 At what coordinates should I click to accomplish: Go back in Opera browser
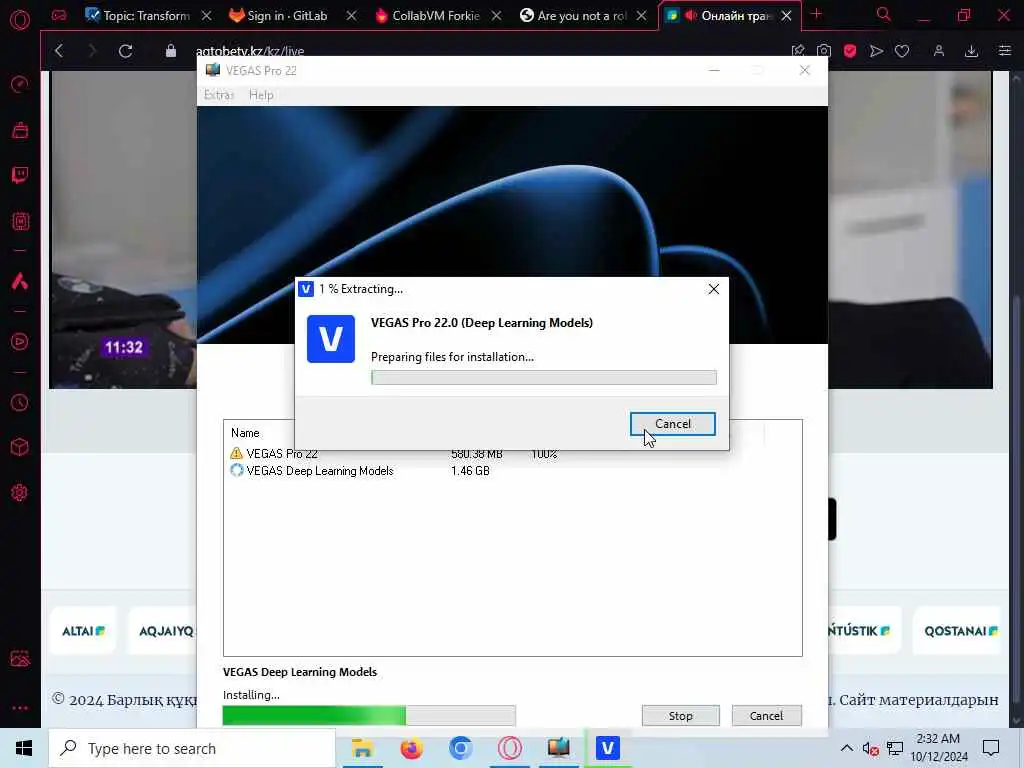point(59,51)
